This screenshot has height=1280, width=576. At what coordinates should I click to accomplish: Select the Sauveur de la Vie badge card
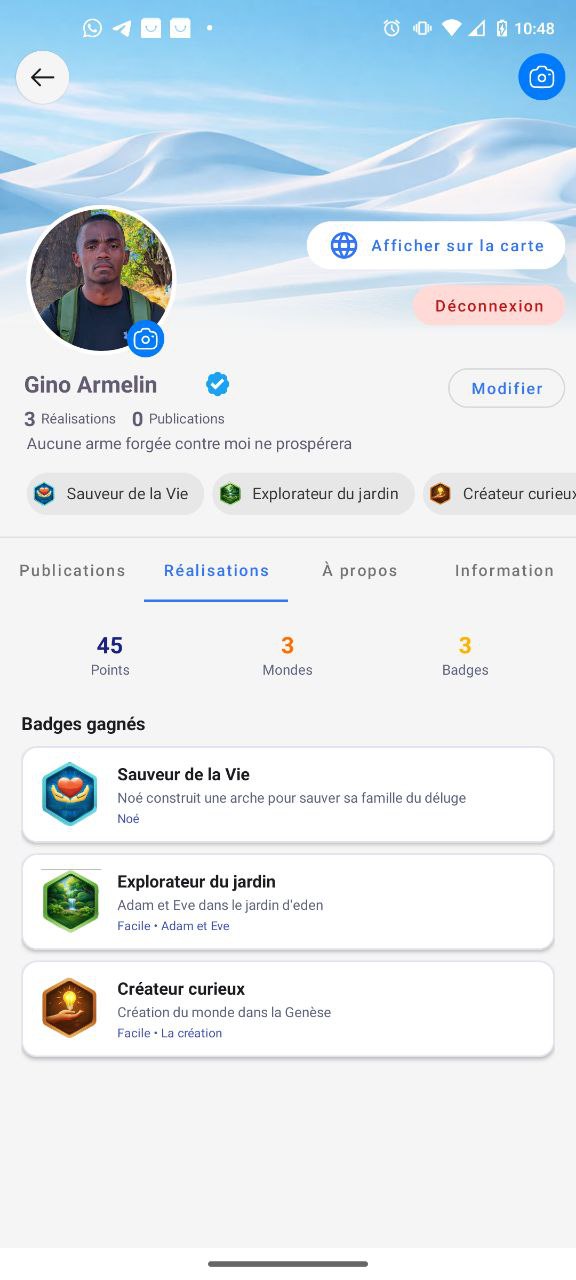288,794
